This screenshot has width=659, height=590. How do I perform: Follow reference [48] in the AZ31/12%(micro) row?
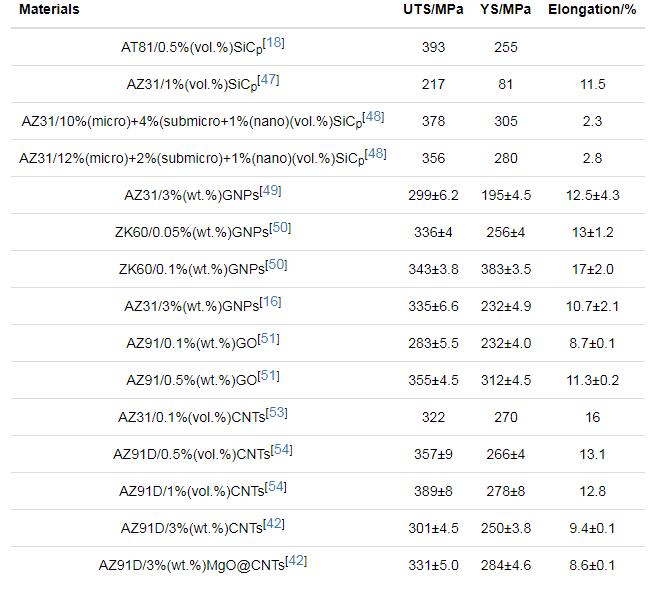tap(375, 154)
